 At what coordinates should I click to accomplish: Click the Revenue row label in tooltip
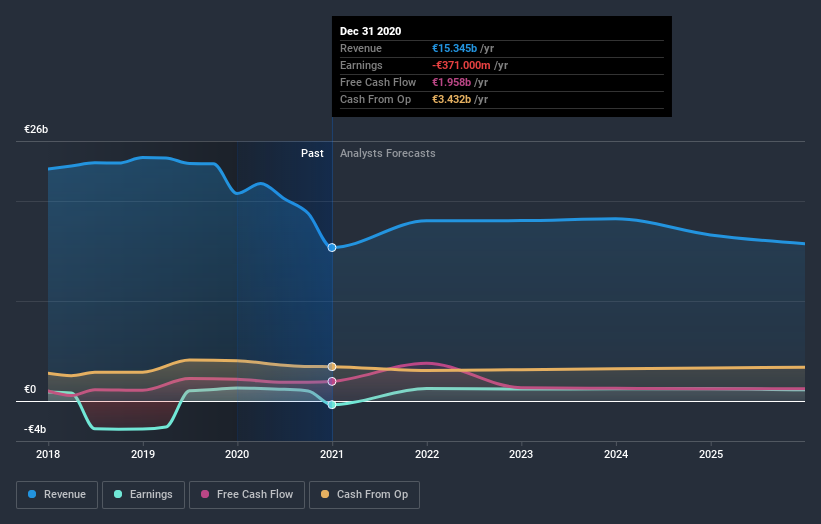[x=361, y=48]
